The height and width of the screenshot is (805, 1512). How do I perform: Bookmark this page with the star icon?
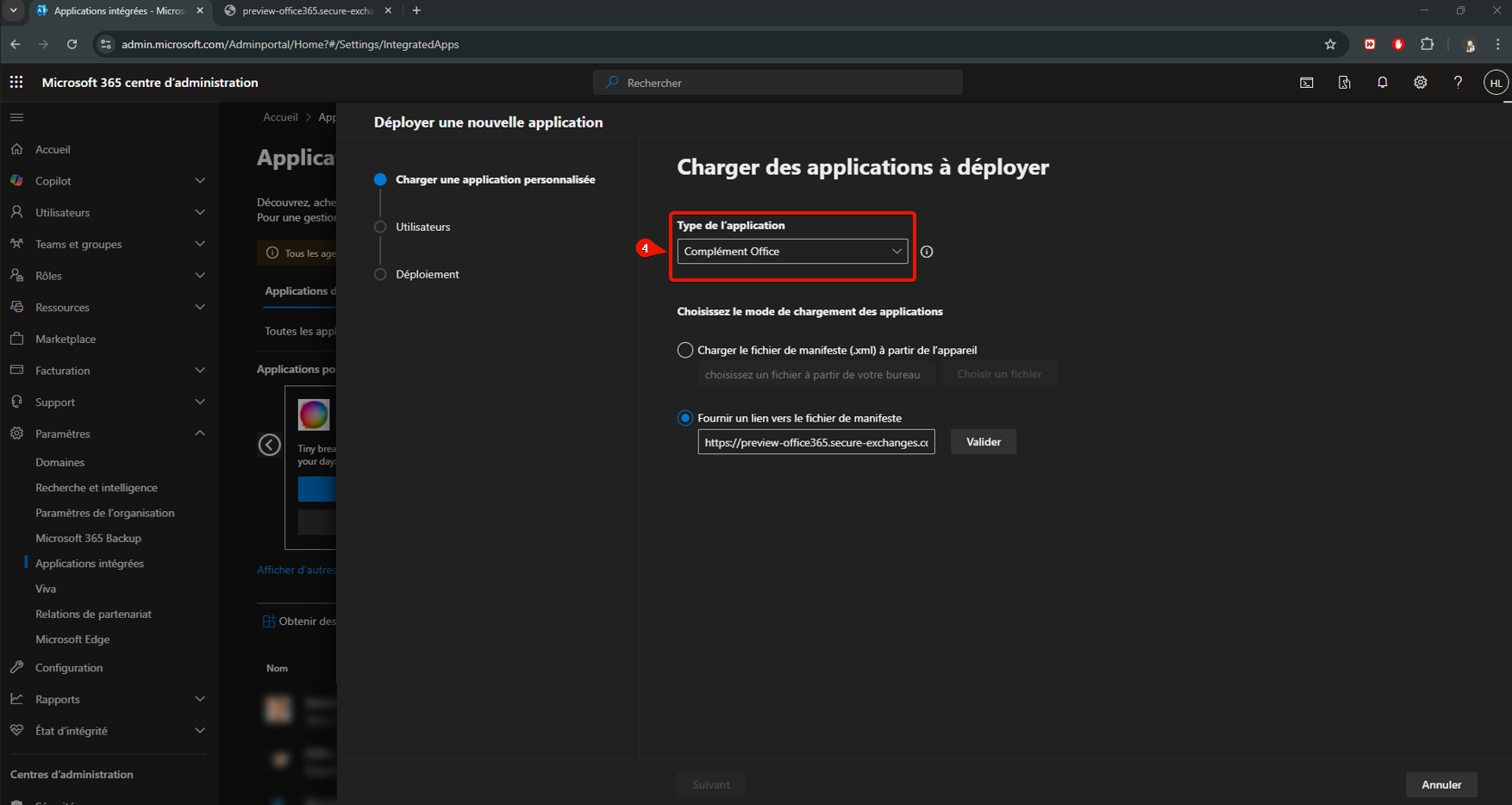[x=1330, y=44]
